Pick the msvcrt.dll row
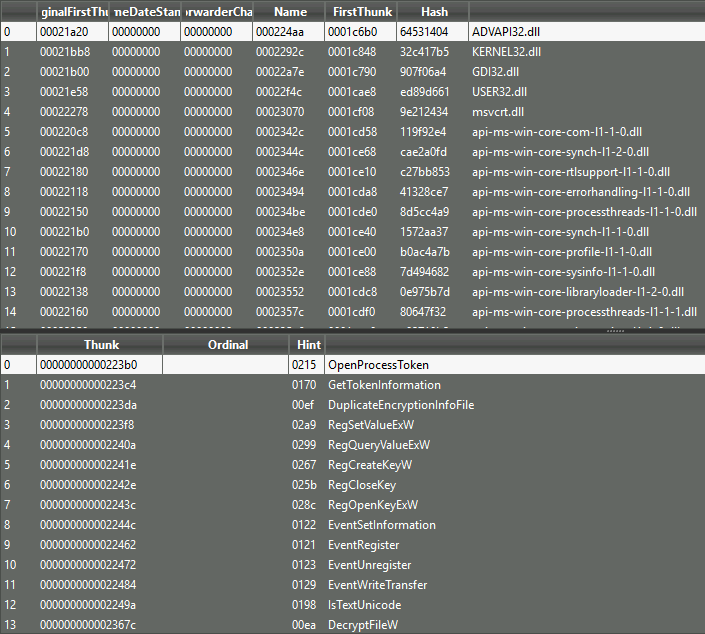This screenshot has height=634, width=705. point(497,111)
